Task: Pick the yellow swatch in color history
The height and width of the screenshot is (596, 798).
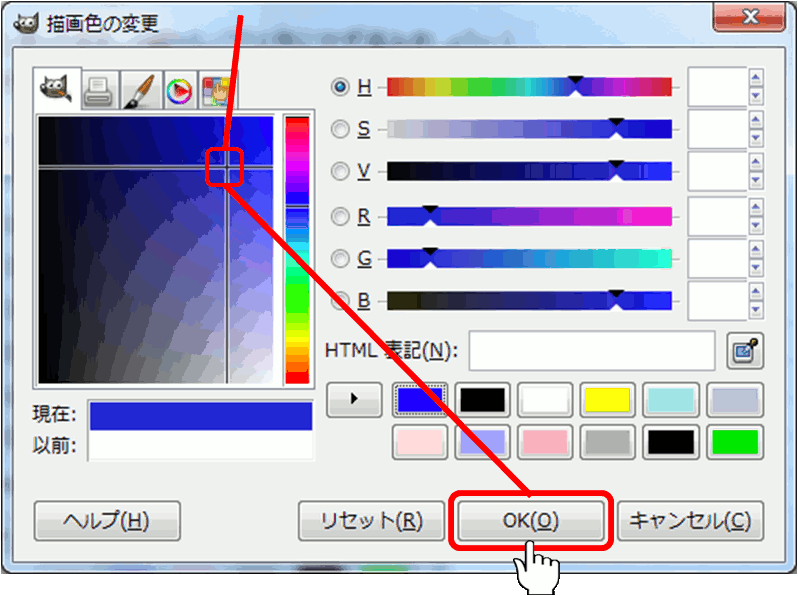Action: (x=607, y=399)
